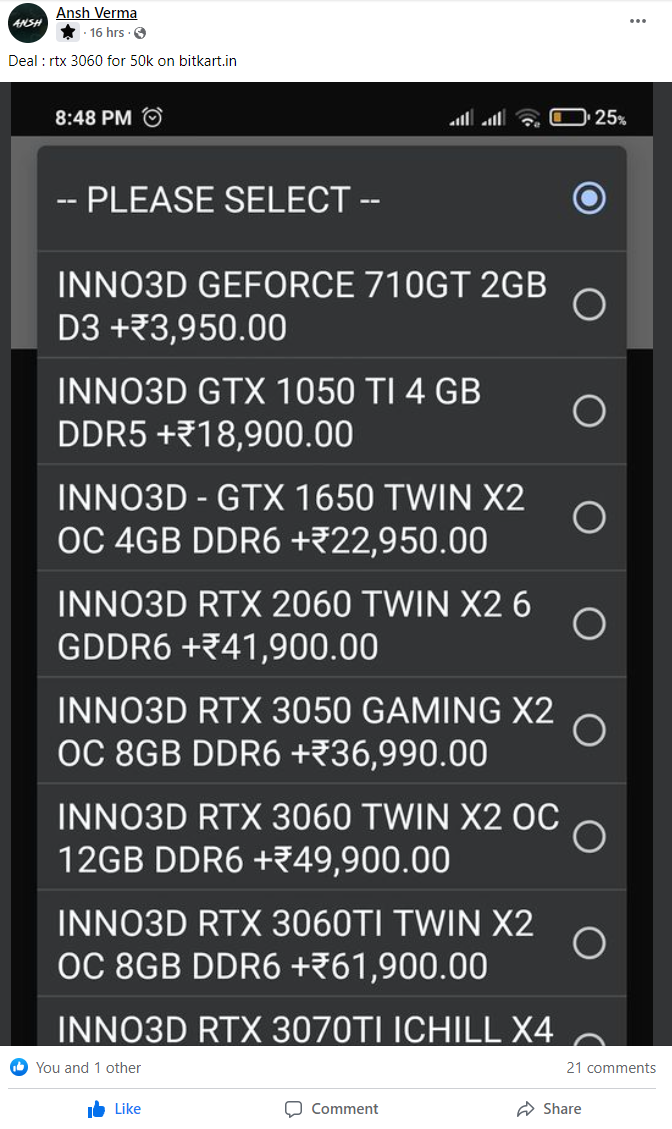Open Ansh Verma's profile name link
The width and height of the screenshot is (672, 1129).
97,12
